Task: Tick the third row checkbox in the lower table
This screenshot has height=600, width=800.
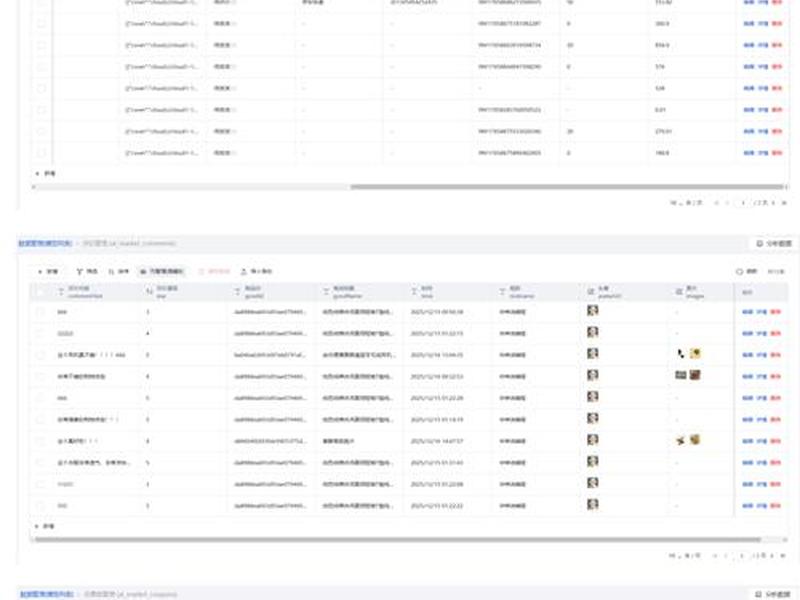Action: coord(40,355)
